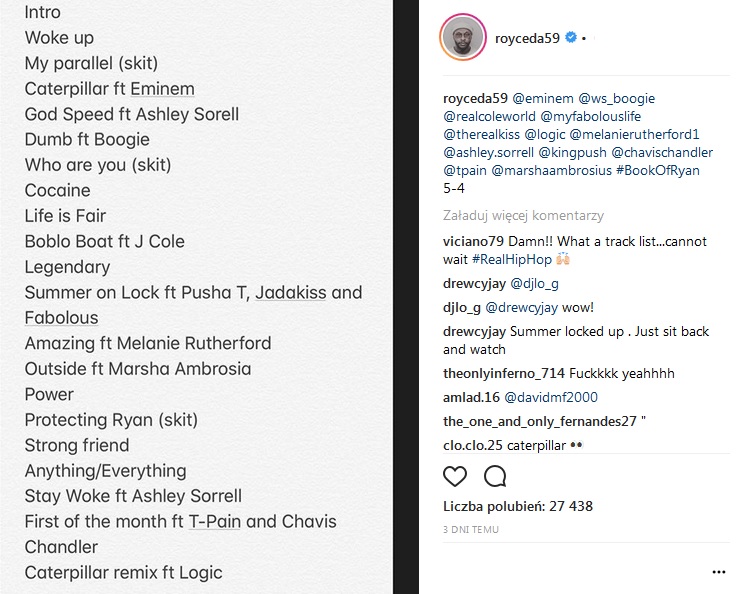
Task: Click the "3 DNI TEMU" timestamp
Action: point(471,529)
